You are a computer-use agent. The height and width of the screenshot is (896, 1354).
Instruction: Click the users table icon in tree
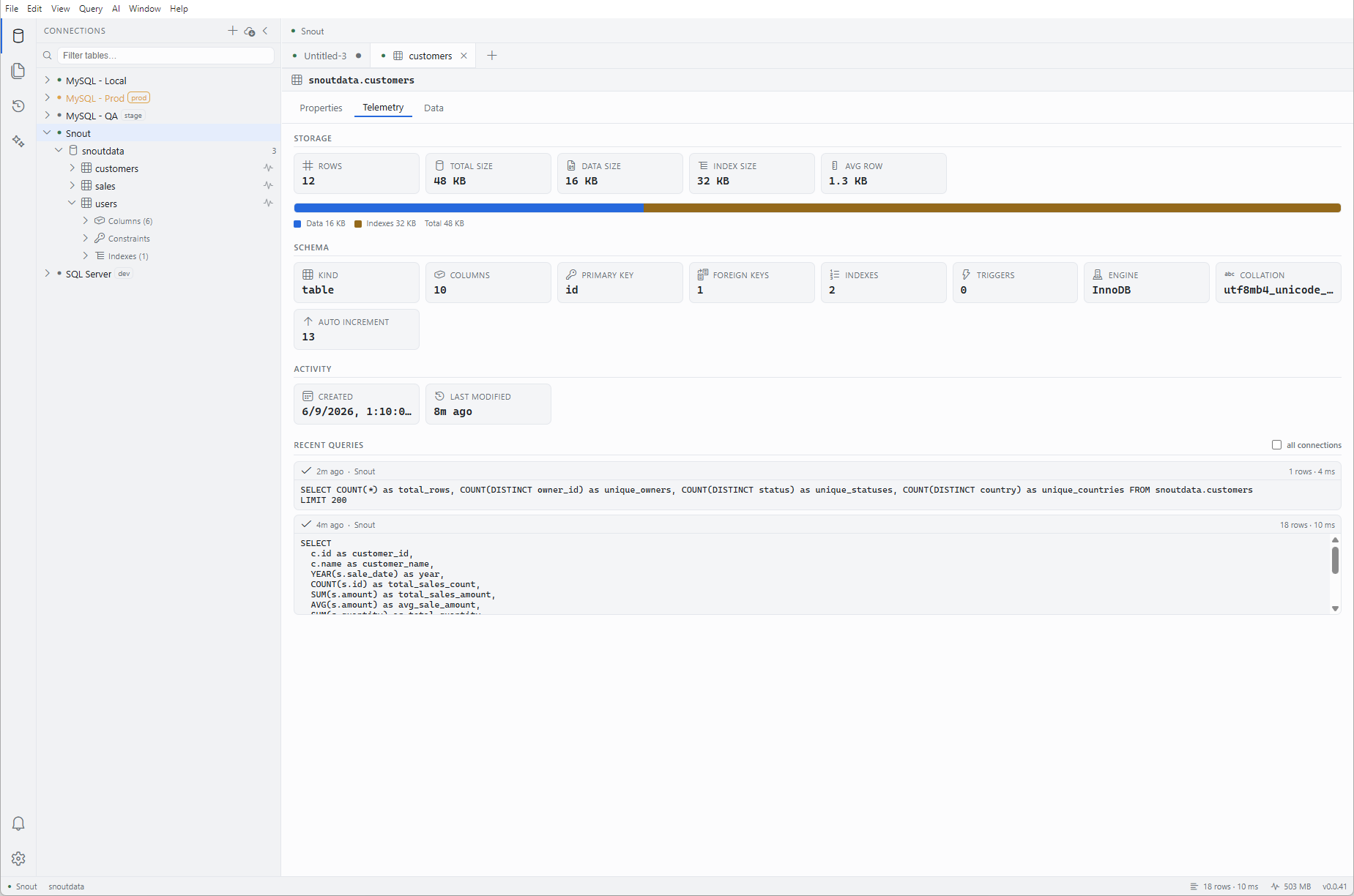(x=86, y=204)
